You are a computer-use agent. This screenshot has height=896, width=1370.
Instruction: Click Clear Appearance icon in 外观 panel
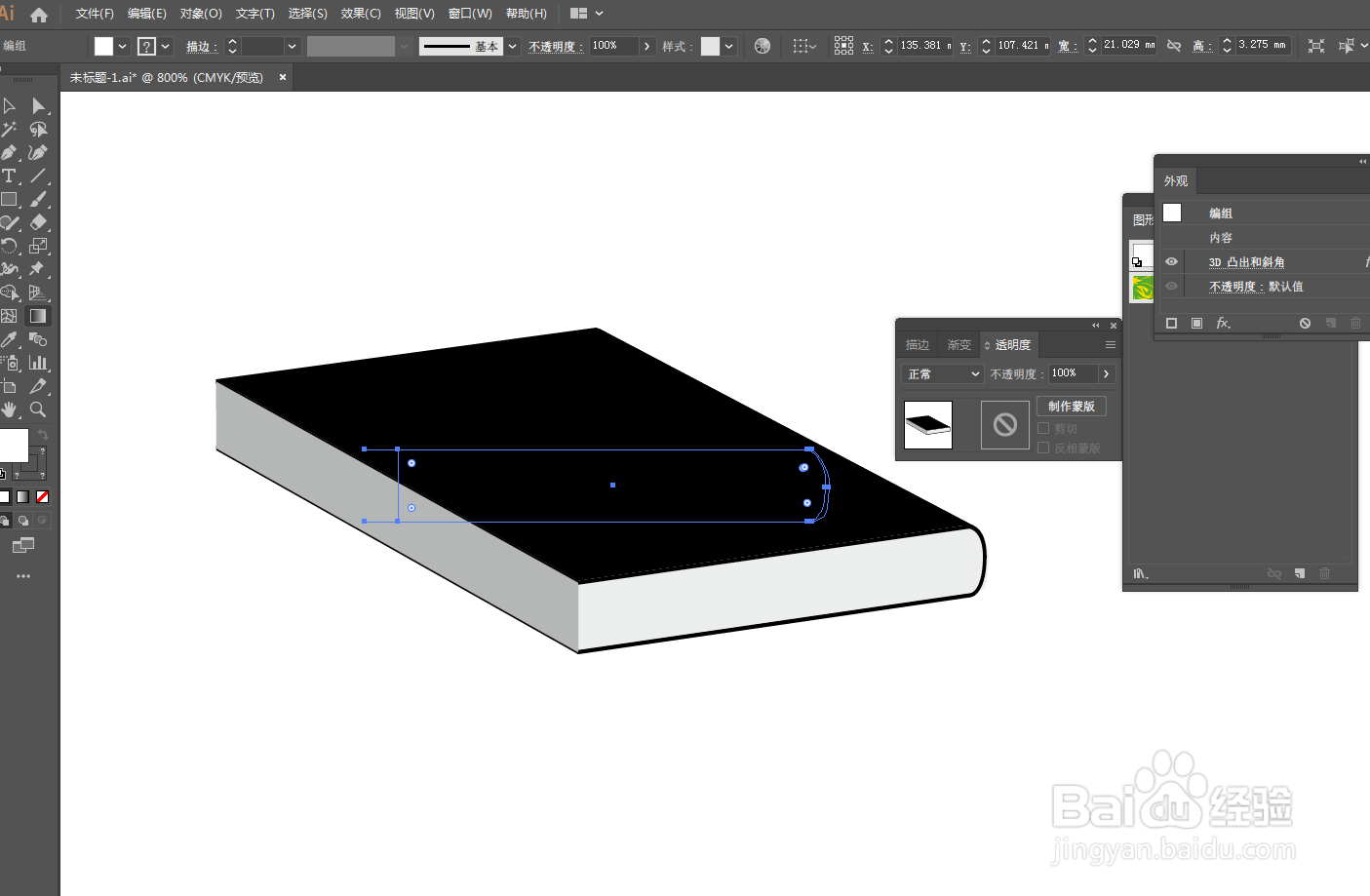pyautogui.click(x=1305, y=323)
